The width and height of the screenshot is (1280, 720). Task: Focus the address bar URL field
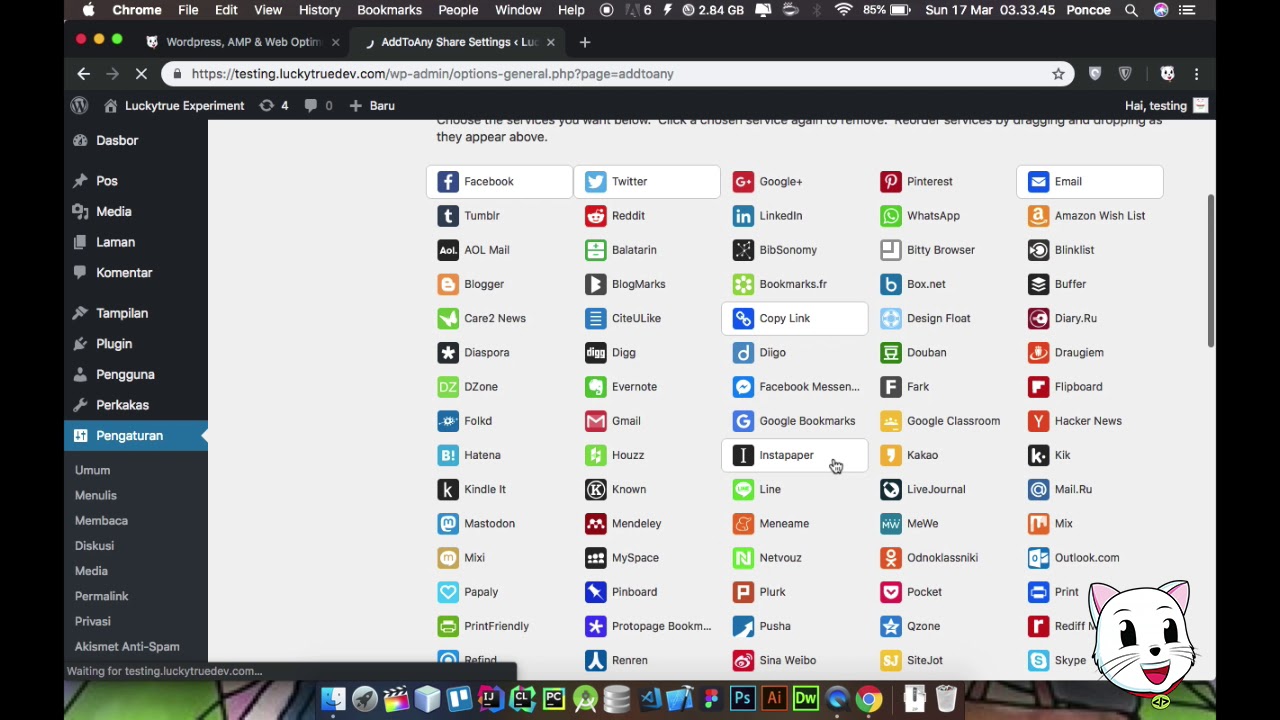tap(618, 74)
